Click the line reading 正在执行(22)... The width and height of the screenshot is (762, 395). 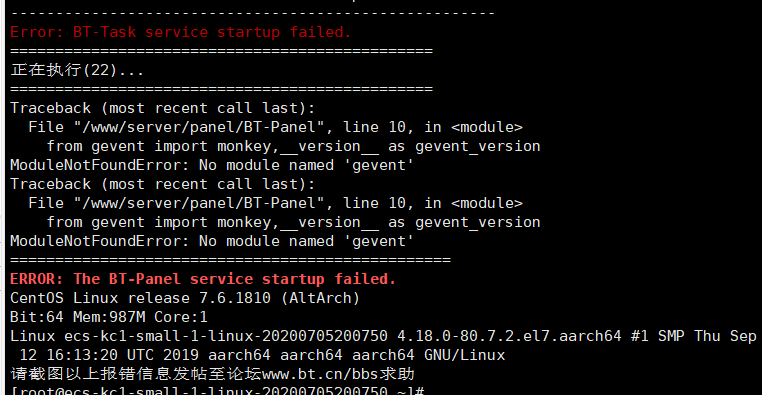(x=77, y=70)
